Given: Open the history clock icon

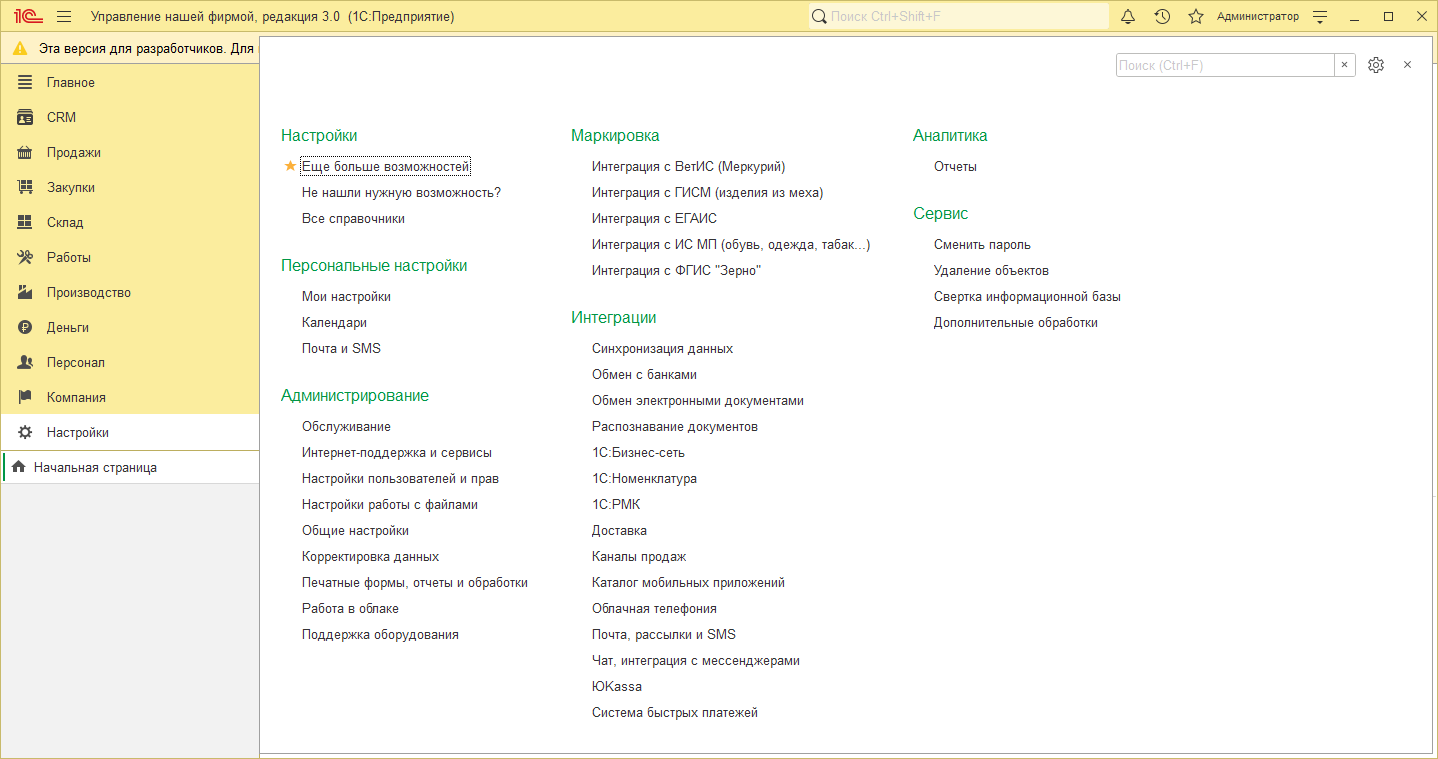Looking at the screenshot, I should point(1162,17).
